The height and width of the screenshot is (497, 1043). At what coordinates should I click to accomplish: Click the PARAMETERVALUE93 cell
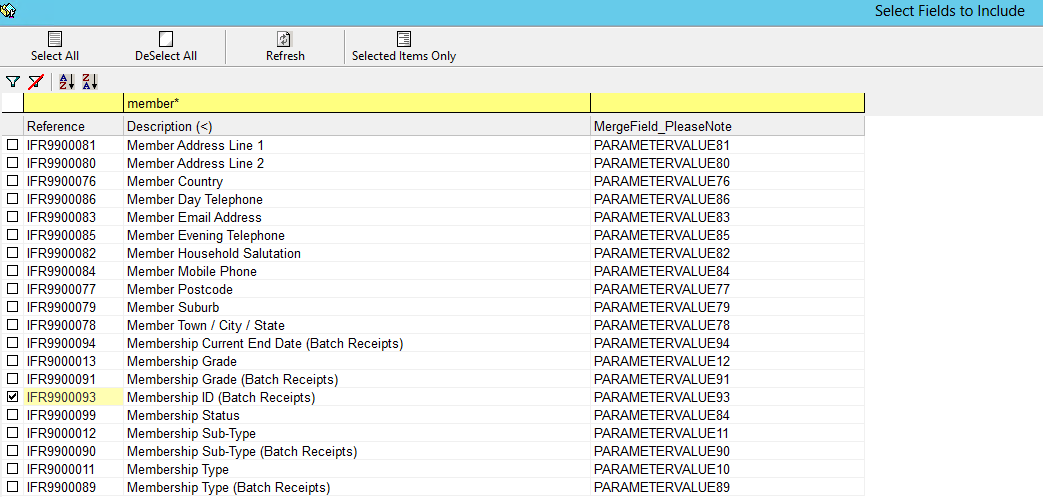(728, 397)
